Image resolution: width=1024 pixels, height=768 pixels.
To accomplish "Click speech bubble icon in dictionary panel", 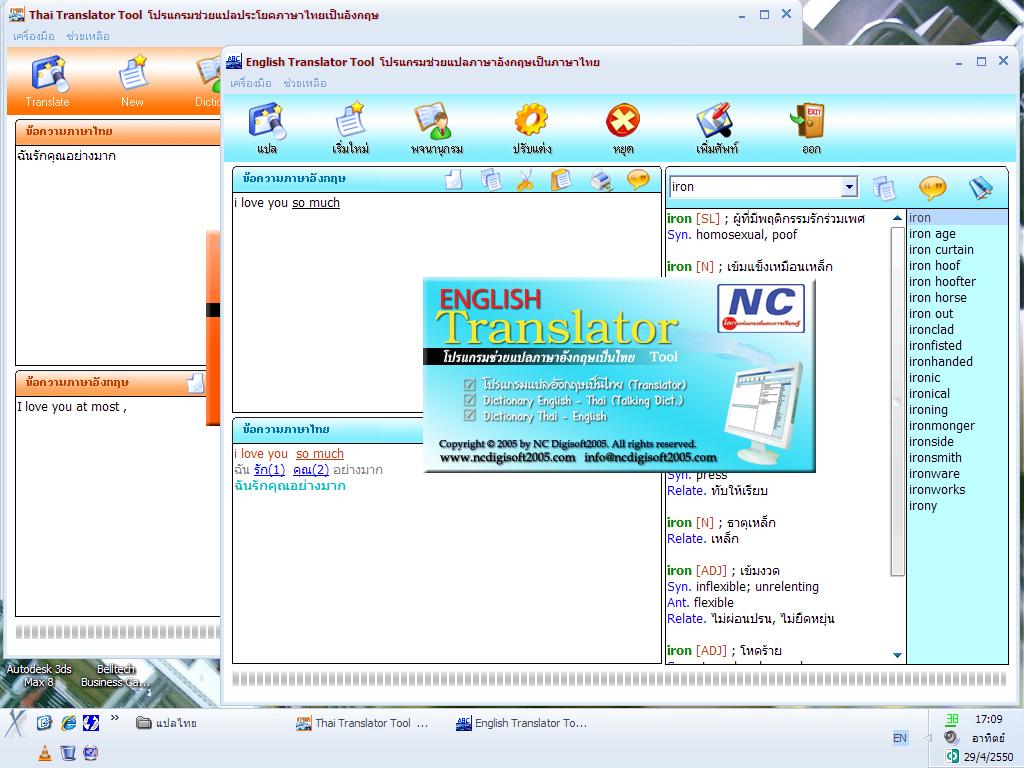I will (932, 188).
